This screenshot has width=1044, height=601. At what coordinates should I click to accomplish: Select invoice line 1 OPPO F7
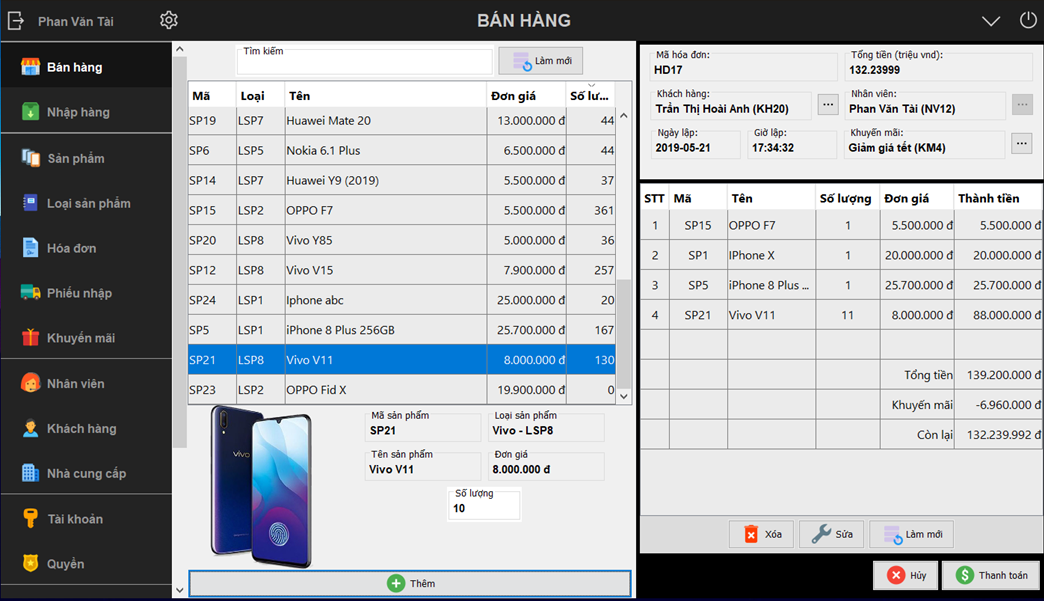(842, 225)
